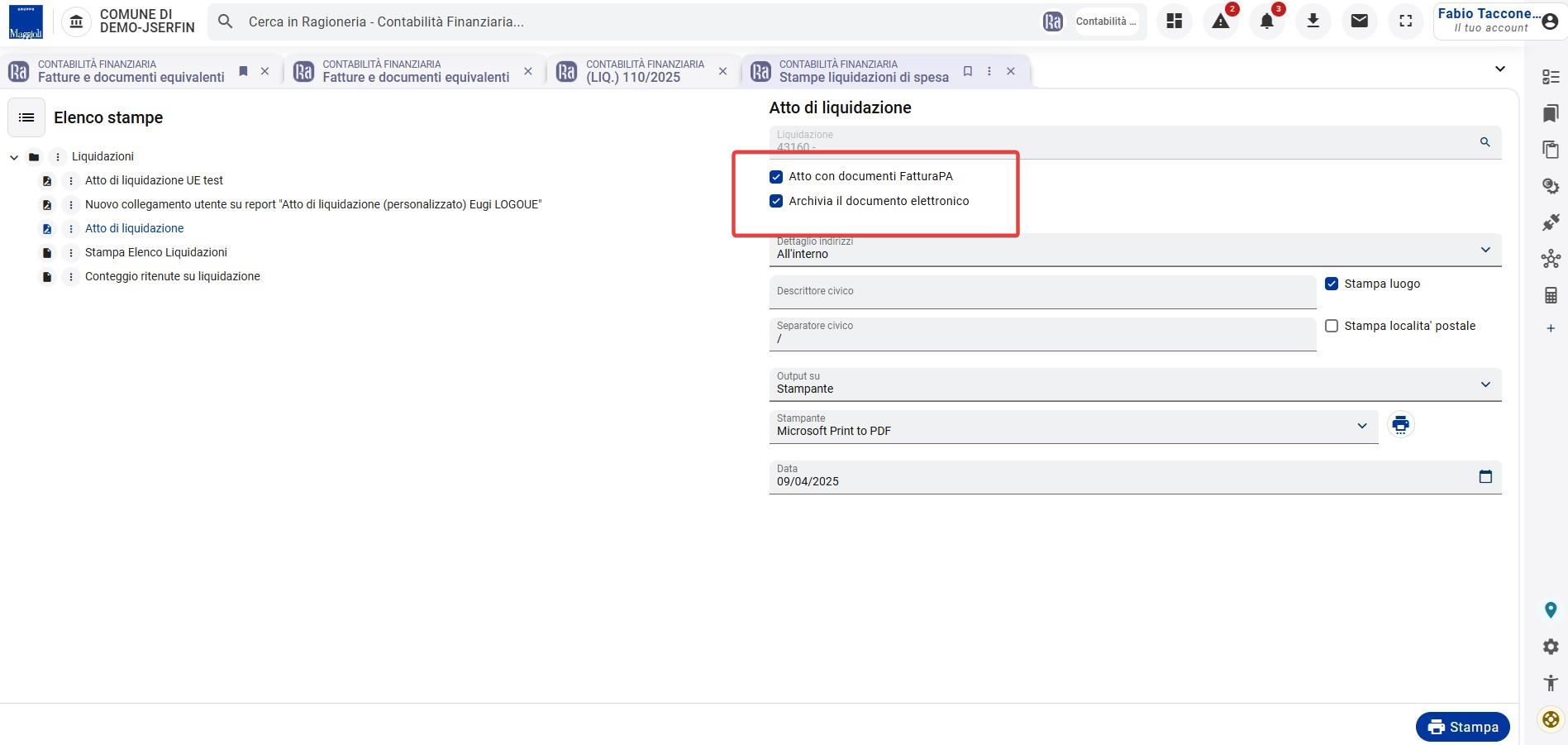
Task: Close the (LIQ.) 110/2025 tab
Action: click(722, 71)
